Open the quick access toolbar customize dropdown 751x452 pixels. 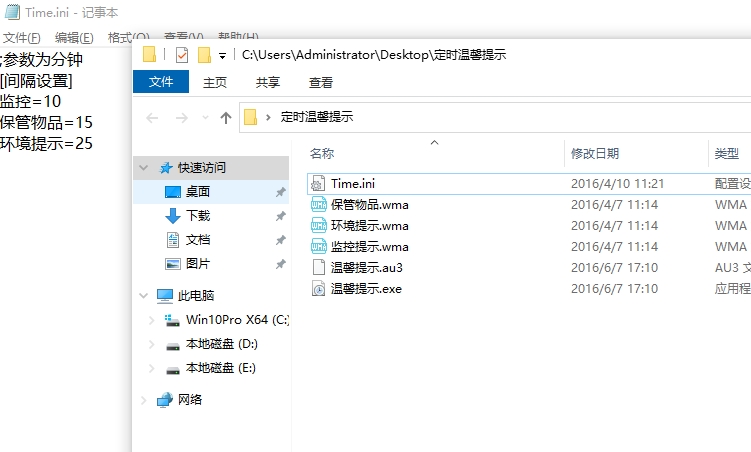[222, 55]
